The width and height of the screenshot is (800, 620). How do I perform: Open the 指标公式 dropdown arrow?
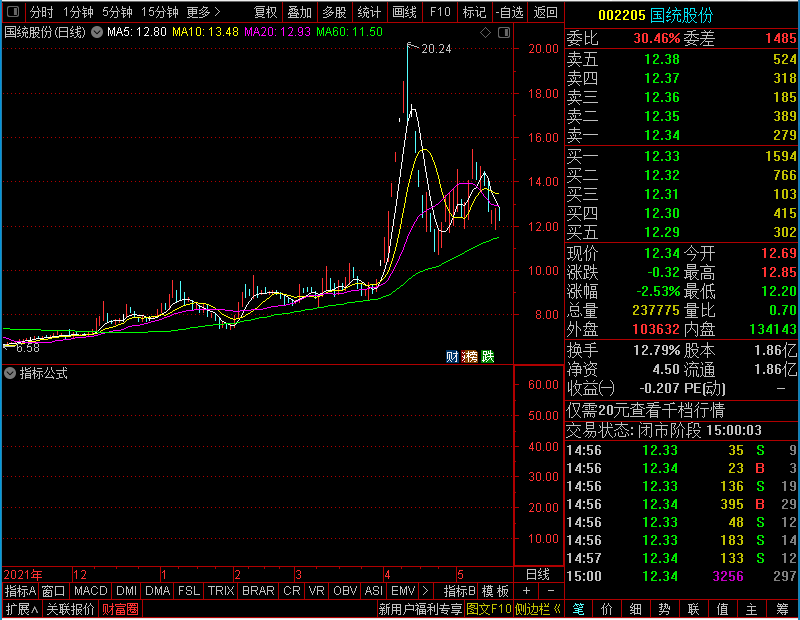coord(10,373)
